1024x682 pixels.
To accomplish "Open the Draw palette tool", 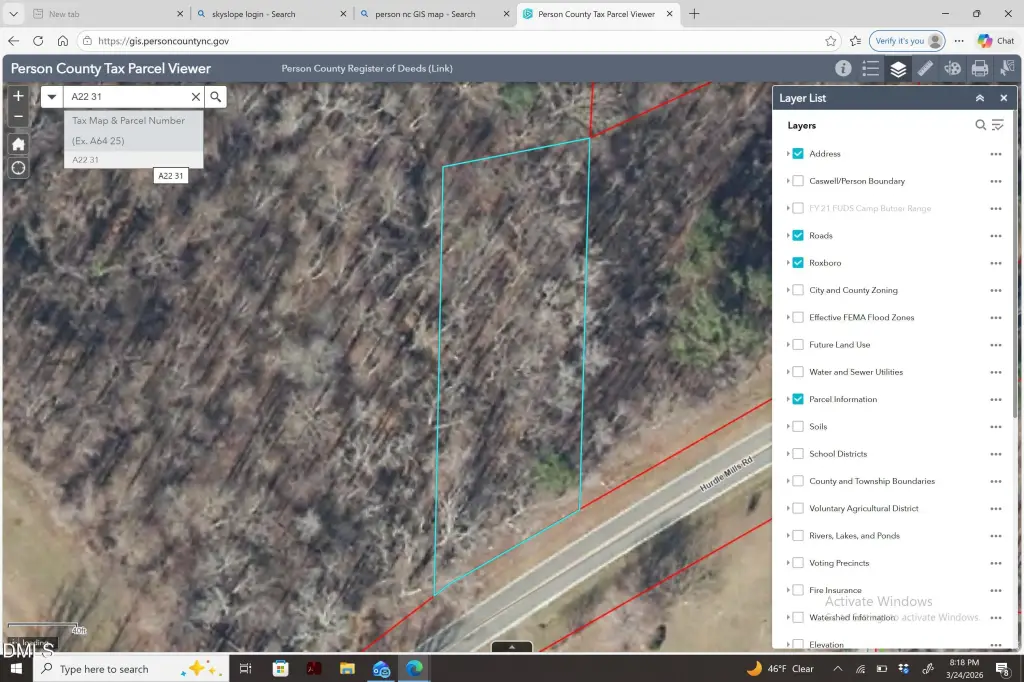I will coord(952,69).
